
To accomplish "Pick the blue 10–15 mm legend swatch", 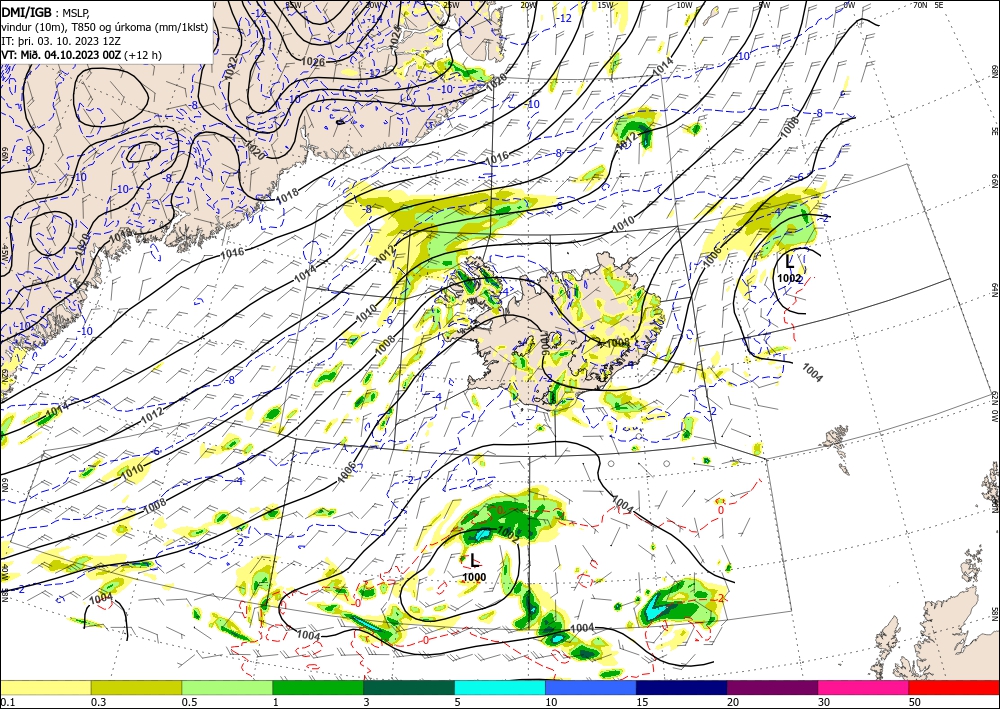I will click(591, 687).
